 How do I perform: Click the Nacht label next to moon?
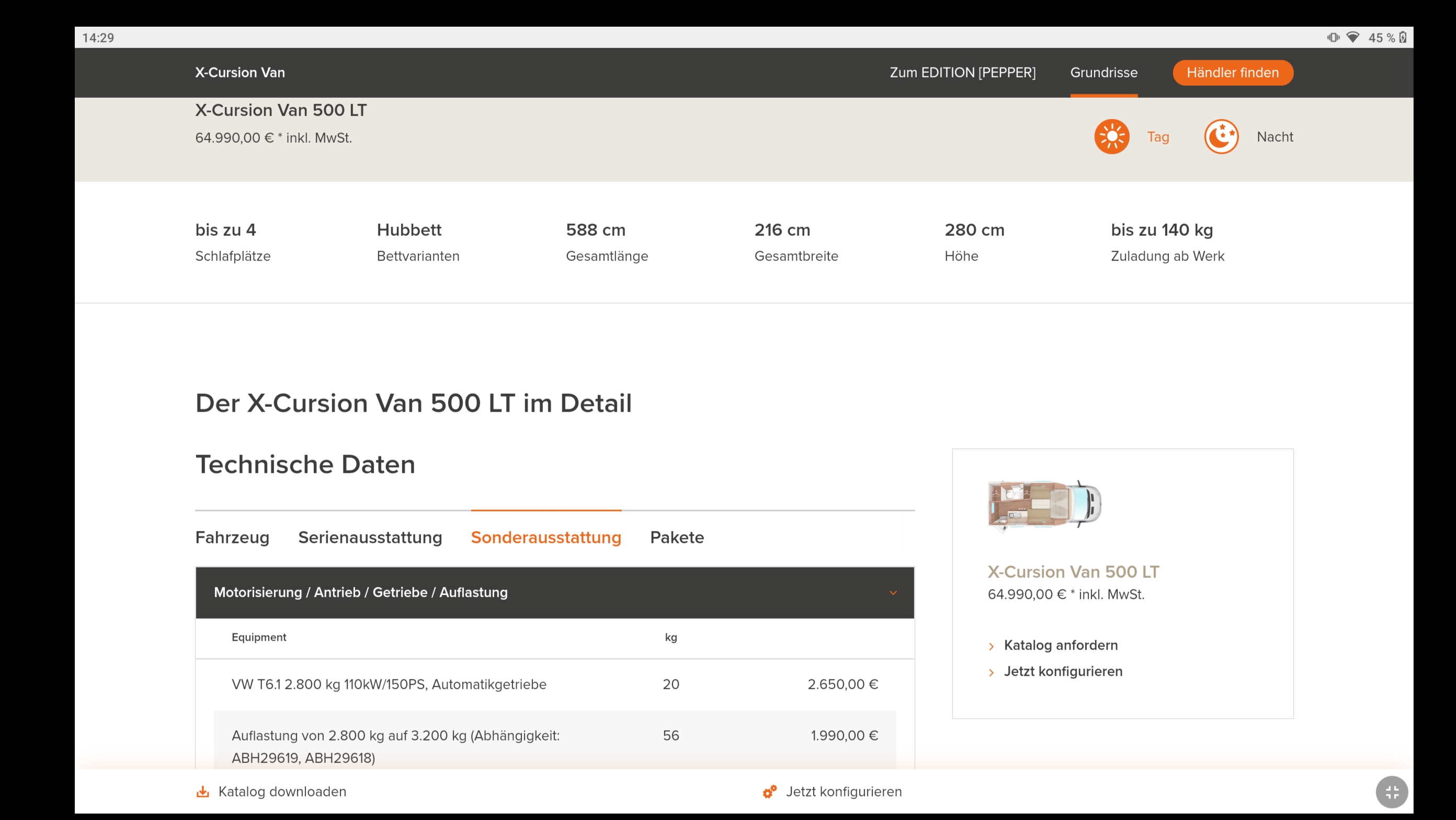(x=1275, y=137)
